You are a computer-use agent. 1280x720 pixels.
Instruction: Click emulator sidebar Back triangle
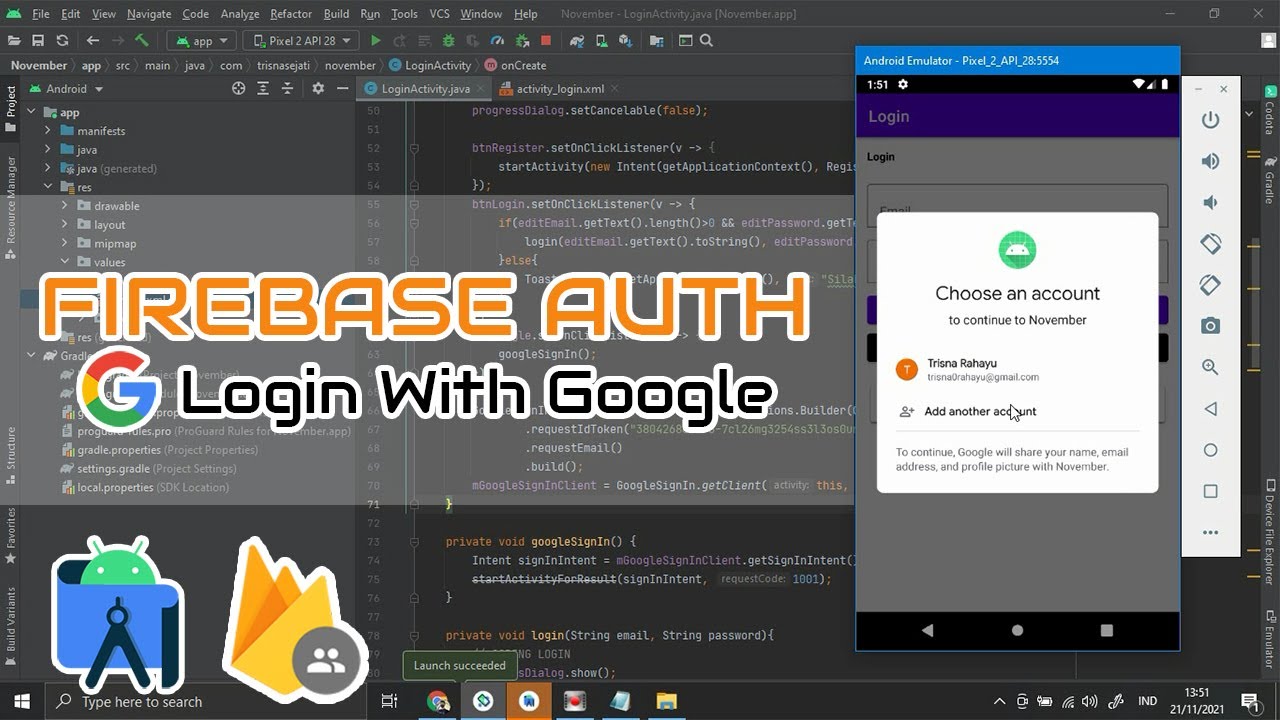(x=1210, y=409)
